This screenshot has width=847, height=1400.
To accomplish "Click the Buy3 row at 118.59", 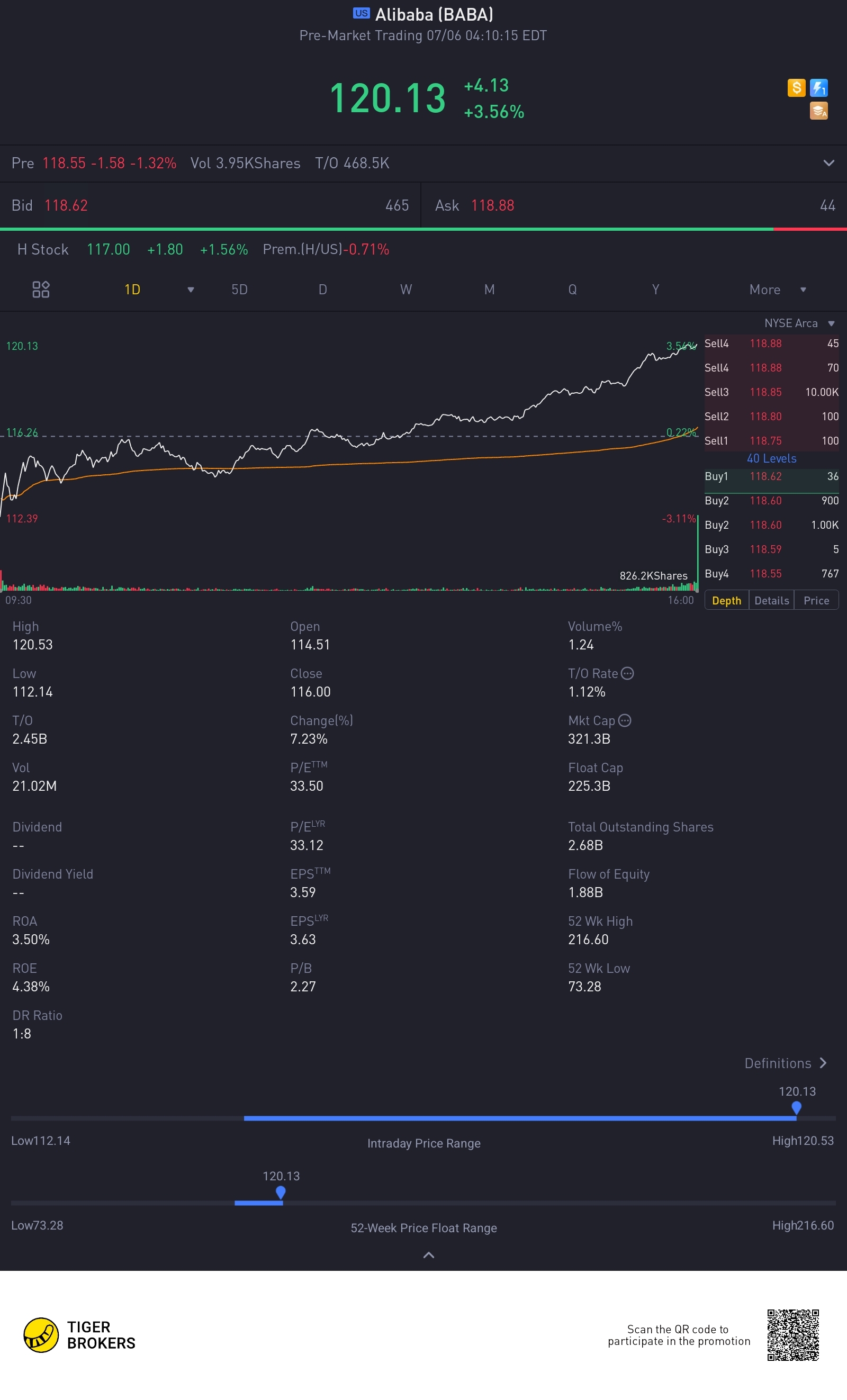I will [x=771, y=549].
